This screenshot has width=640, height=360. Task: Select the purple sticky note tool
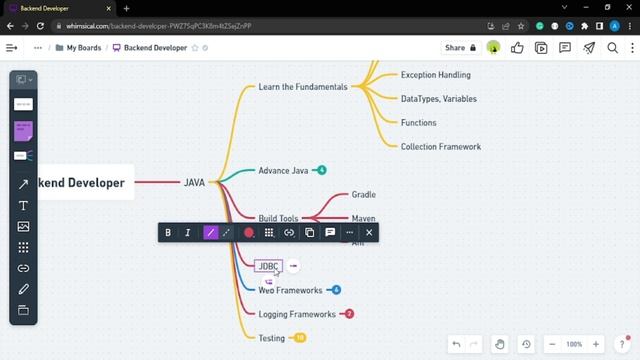(x=23, y=131)
